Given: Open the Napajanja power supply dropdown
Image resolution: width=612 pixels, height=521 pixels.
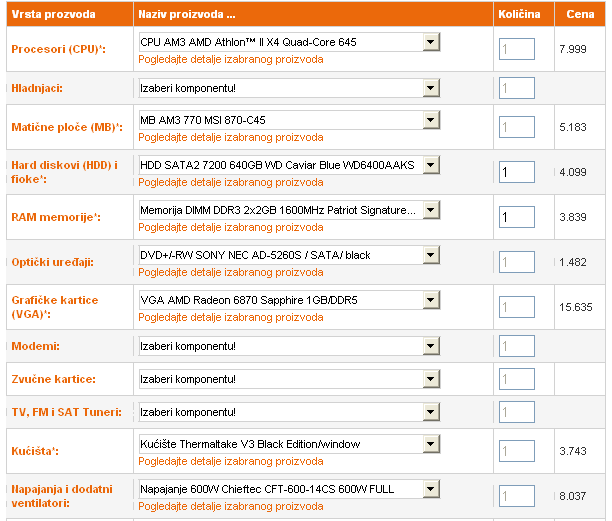Looking at the screenshot, I should pos(289,489).
